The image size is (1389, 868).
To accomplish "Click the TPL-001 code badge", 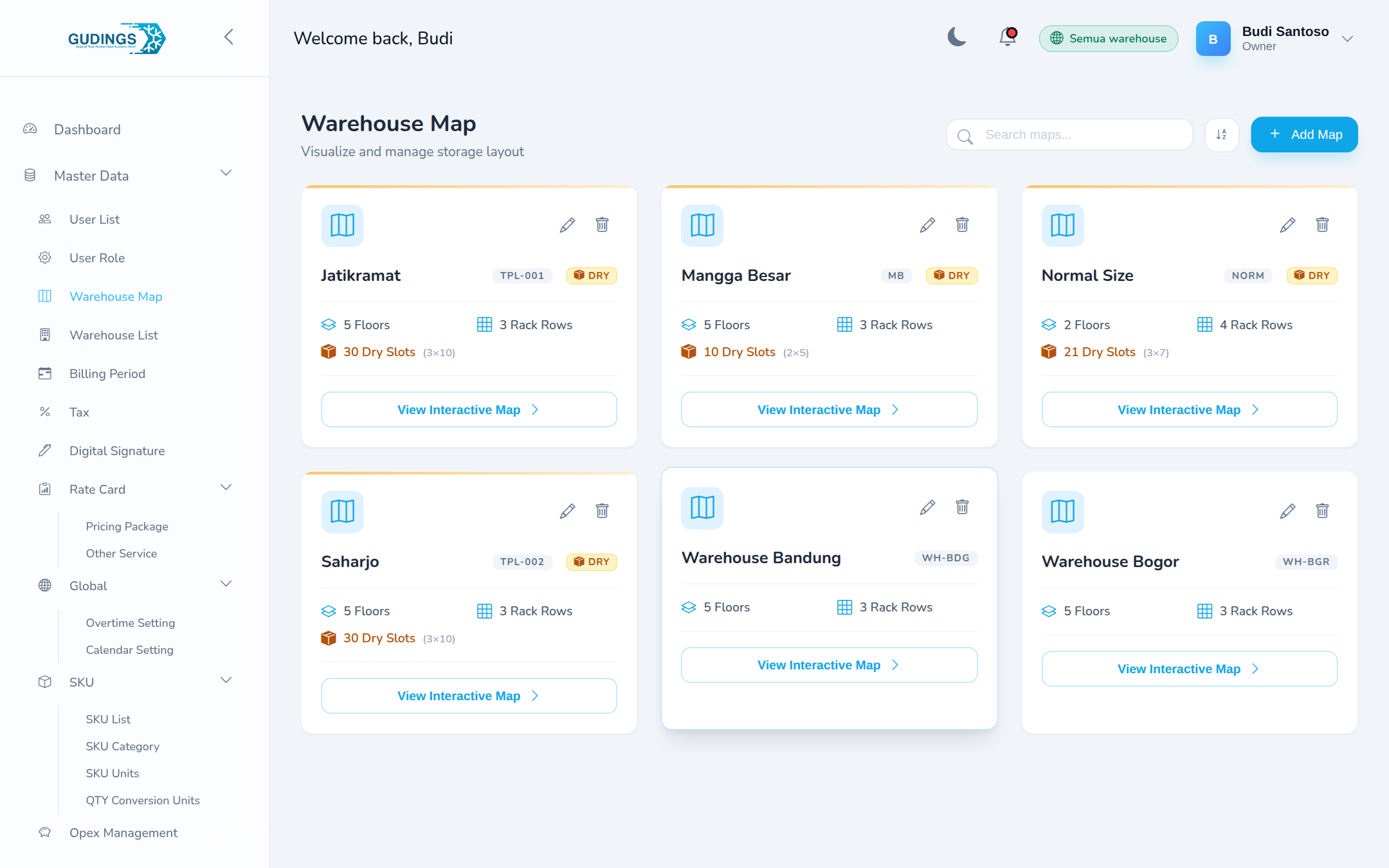I will pyautogui.click(x=522, y=276).
